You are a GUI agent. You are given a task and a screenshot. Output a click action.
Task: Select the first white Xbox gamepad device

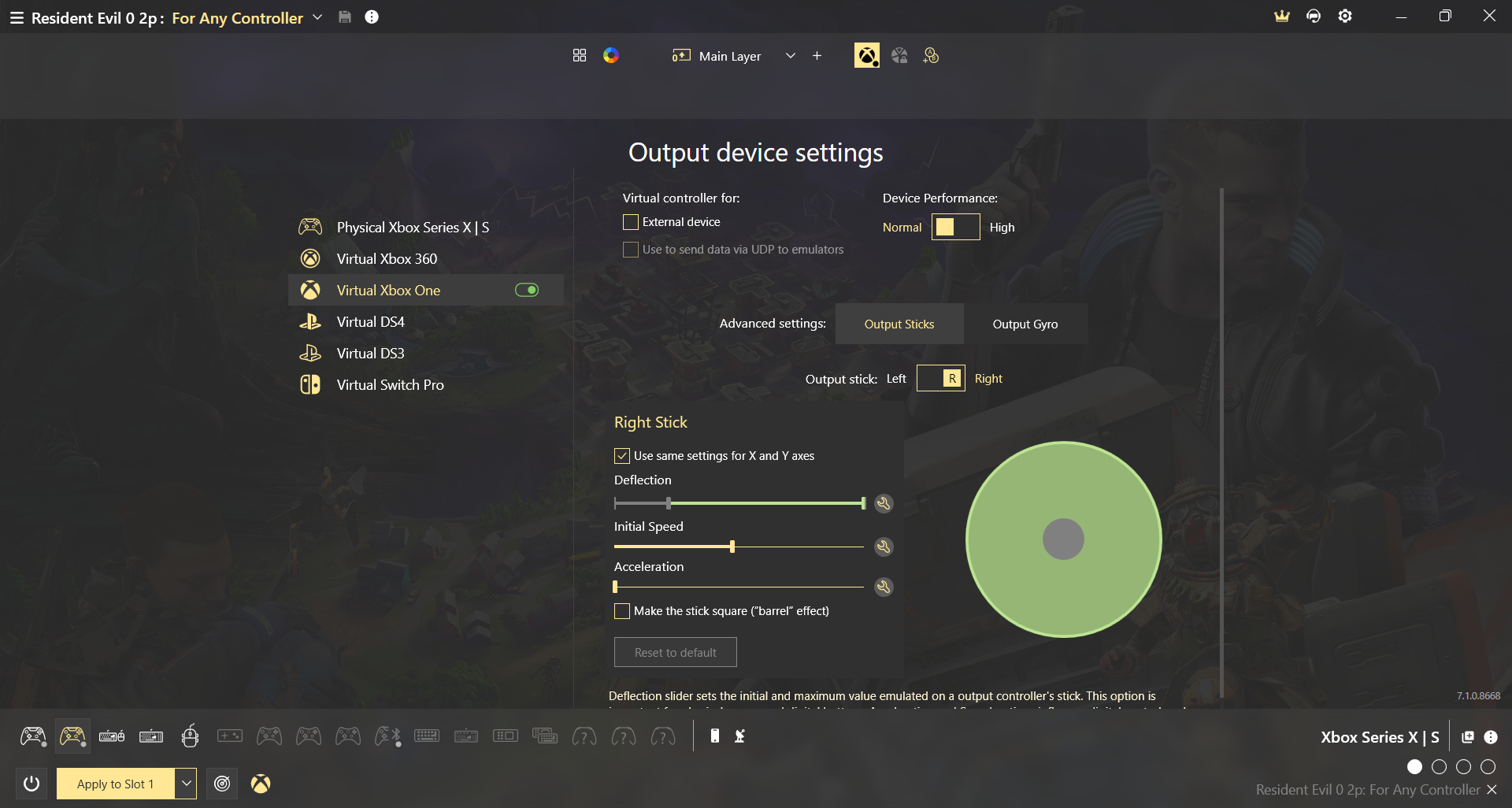33,736
